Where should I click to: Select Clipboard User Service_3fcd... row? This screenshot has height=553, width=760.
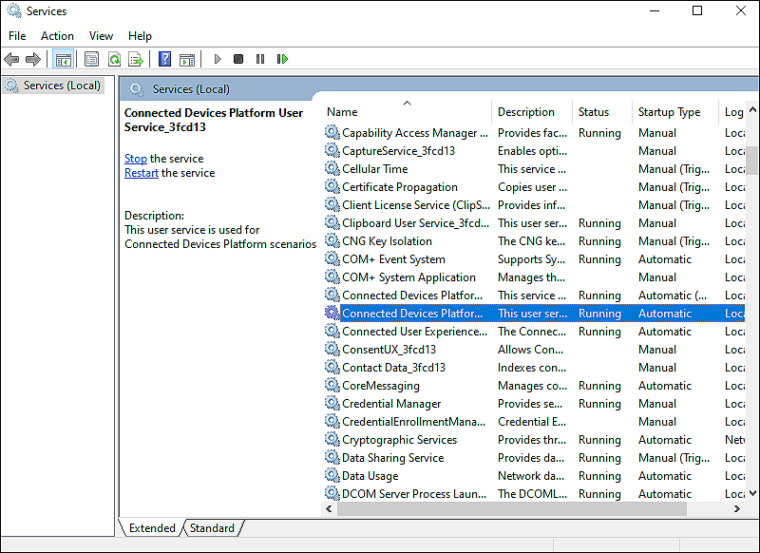(533, 223)
